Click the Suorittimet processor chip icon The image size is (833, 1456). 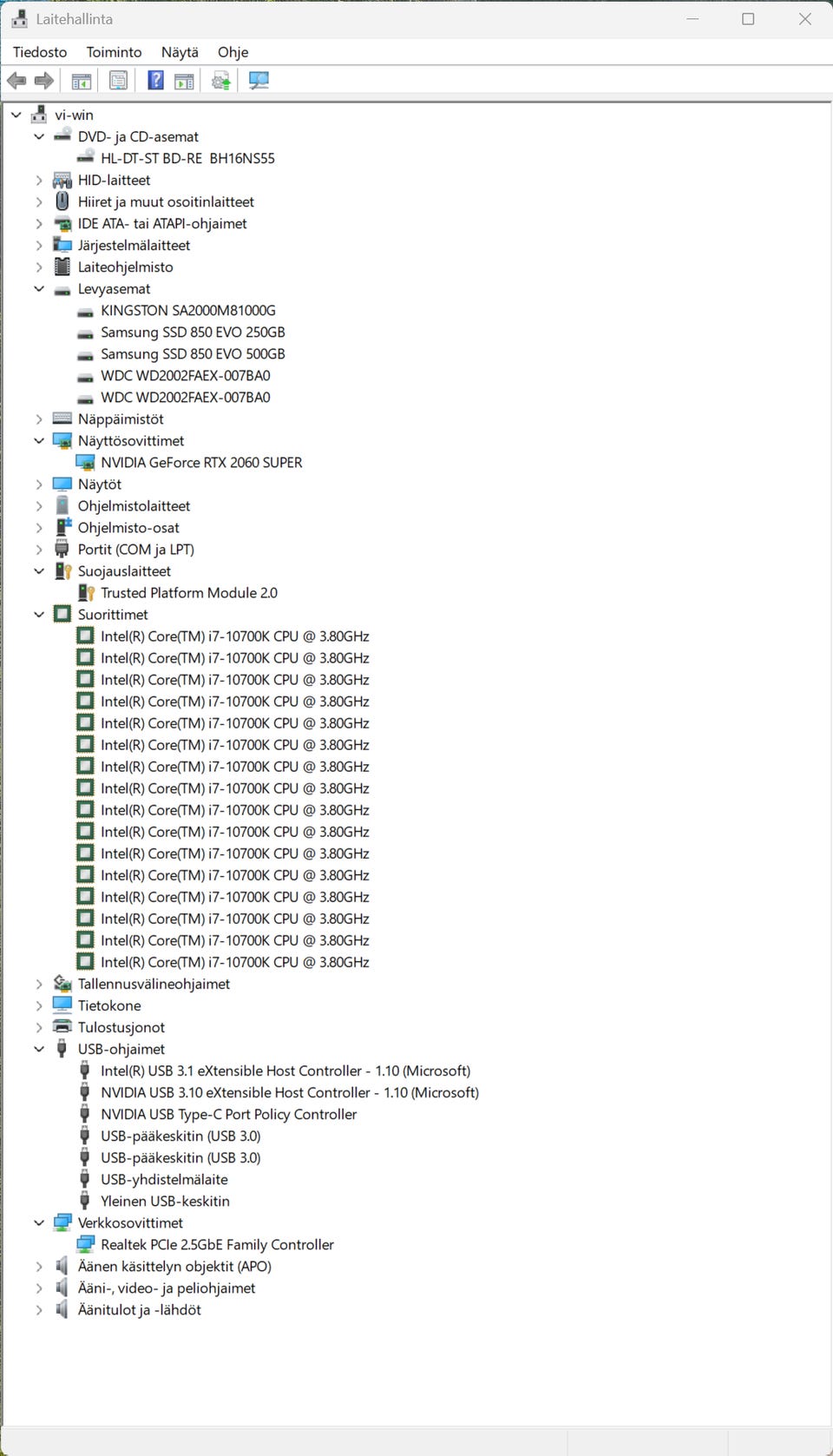pyautogui.click(x=62, y=614)
